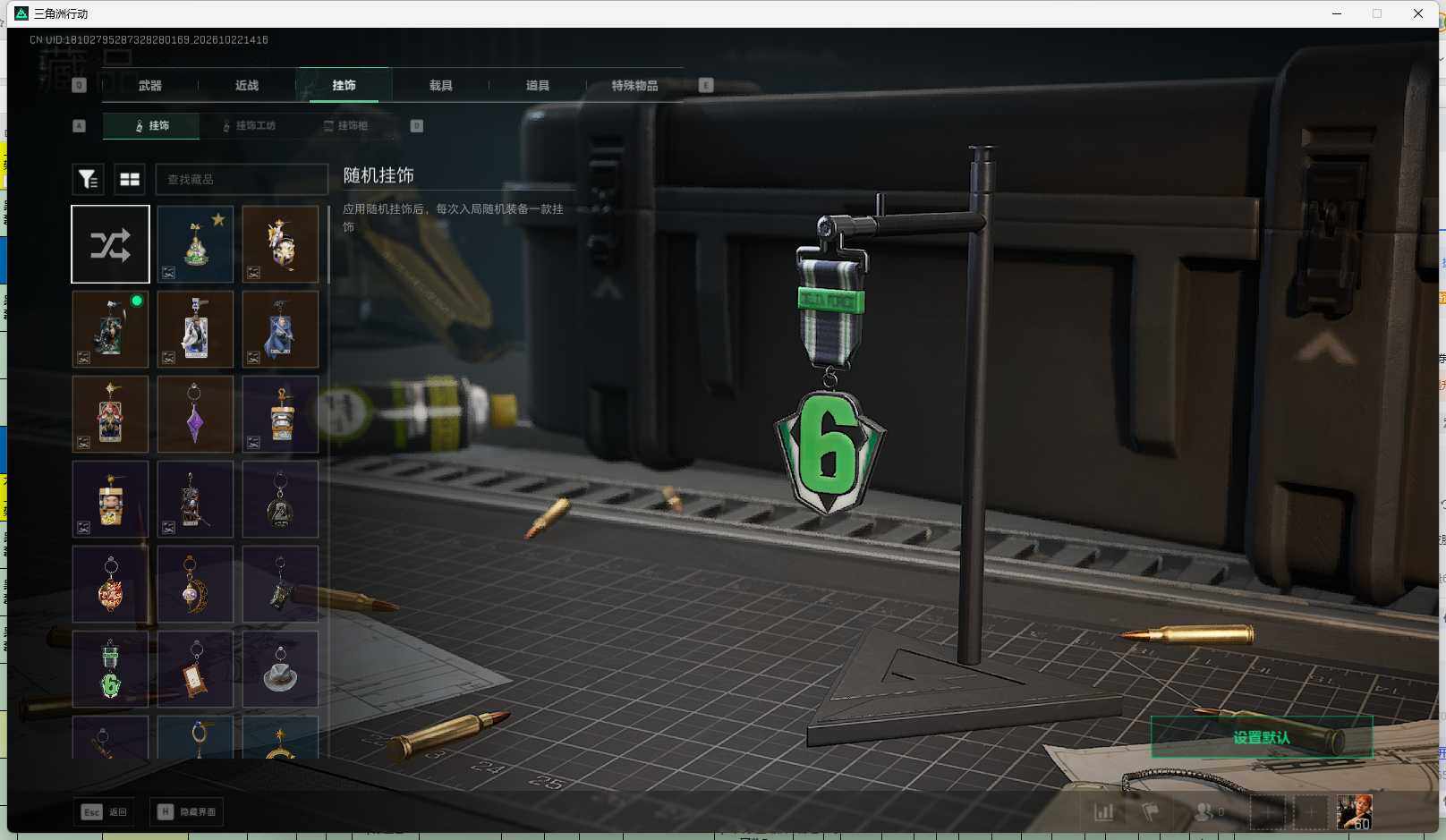Select the 挂饰柜 sub-tab
The height and width of the screenshot is (840, 1446).
(x=345, y=126)
